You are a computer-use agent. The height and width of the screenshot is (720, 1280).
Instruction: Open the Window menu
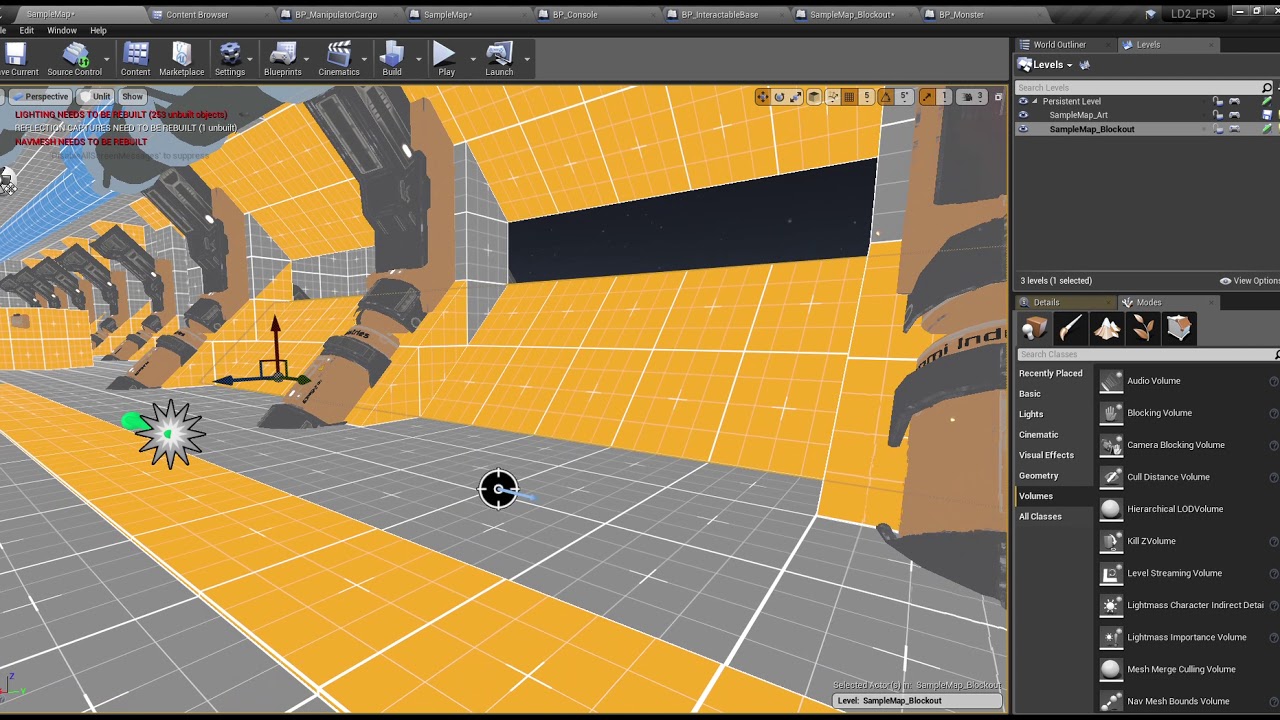pyautogui.click(x=62, y=30)
